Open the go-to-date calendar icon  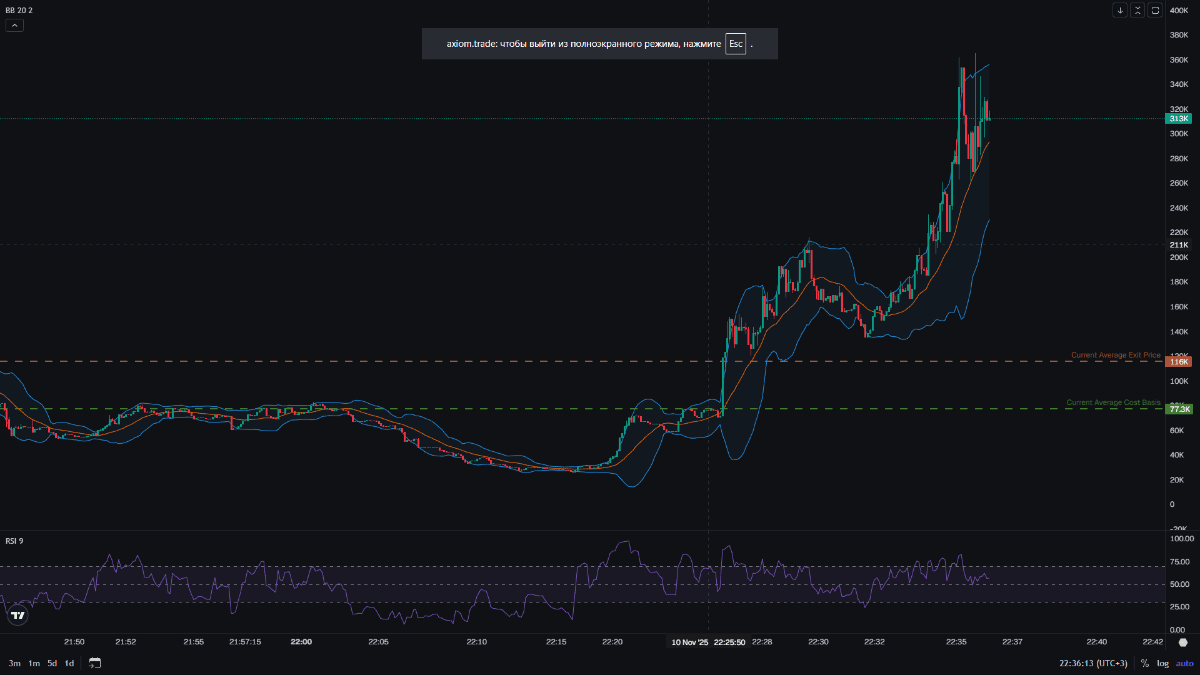[x=95, y=663]
